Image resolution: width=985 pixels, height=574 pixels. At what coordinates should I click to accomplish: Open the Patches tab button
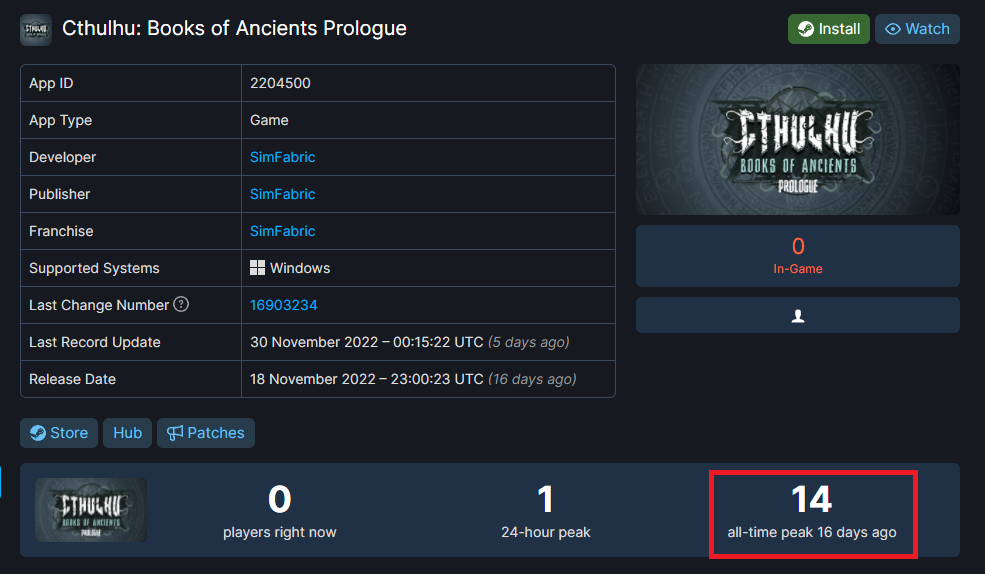[205, 433]
